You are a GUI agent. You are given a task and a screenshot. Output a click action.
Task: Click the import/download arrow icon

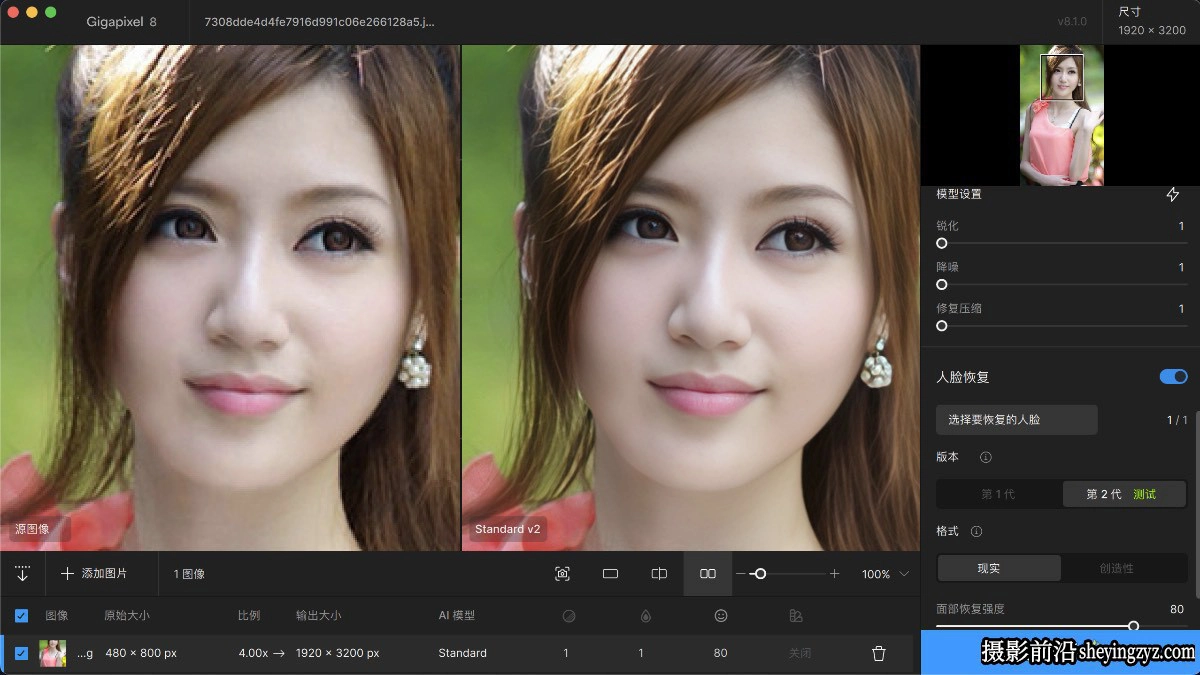click(22, 574)
